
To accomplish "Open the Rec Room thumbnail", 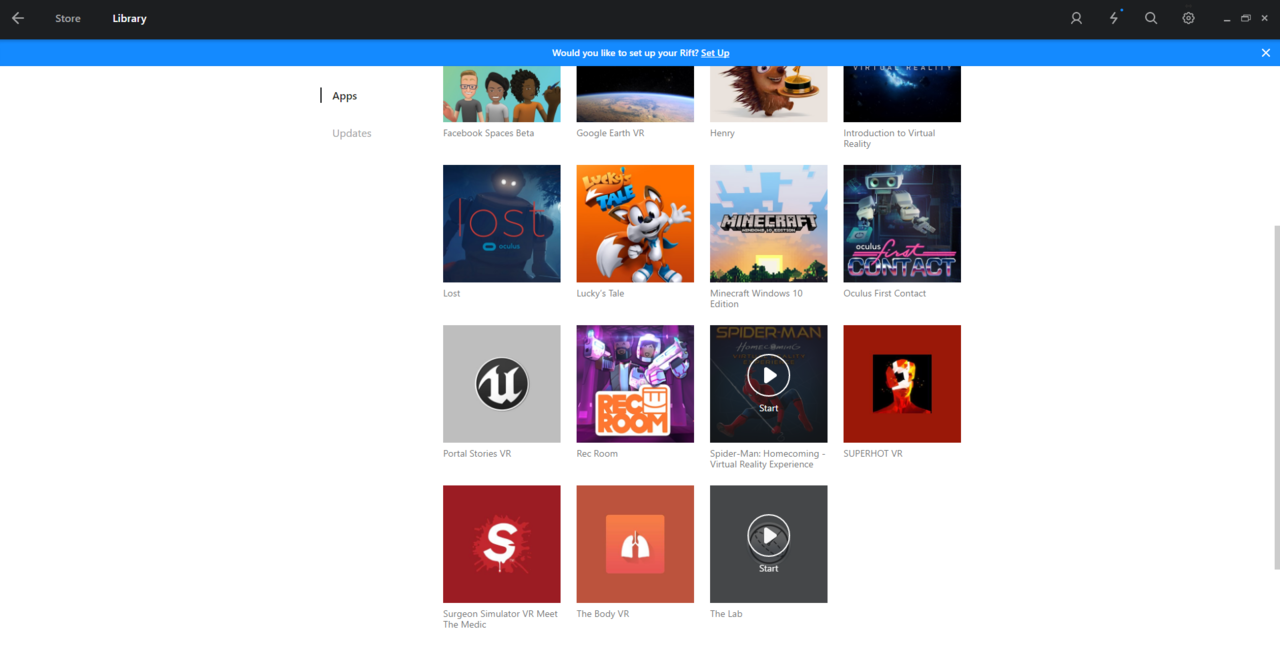I will pyautogui.click(x=635, y=383).
